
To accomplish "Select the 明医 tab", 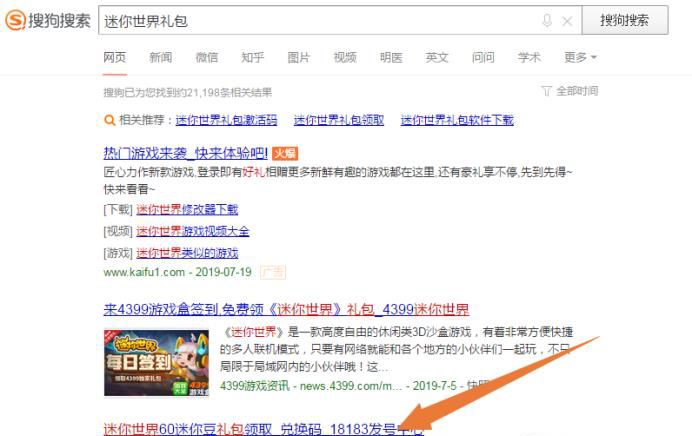I will coord(391,57).
